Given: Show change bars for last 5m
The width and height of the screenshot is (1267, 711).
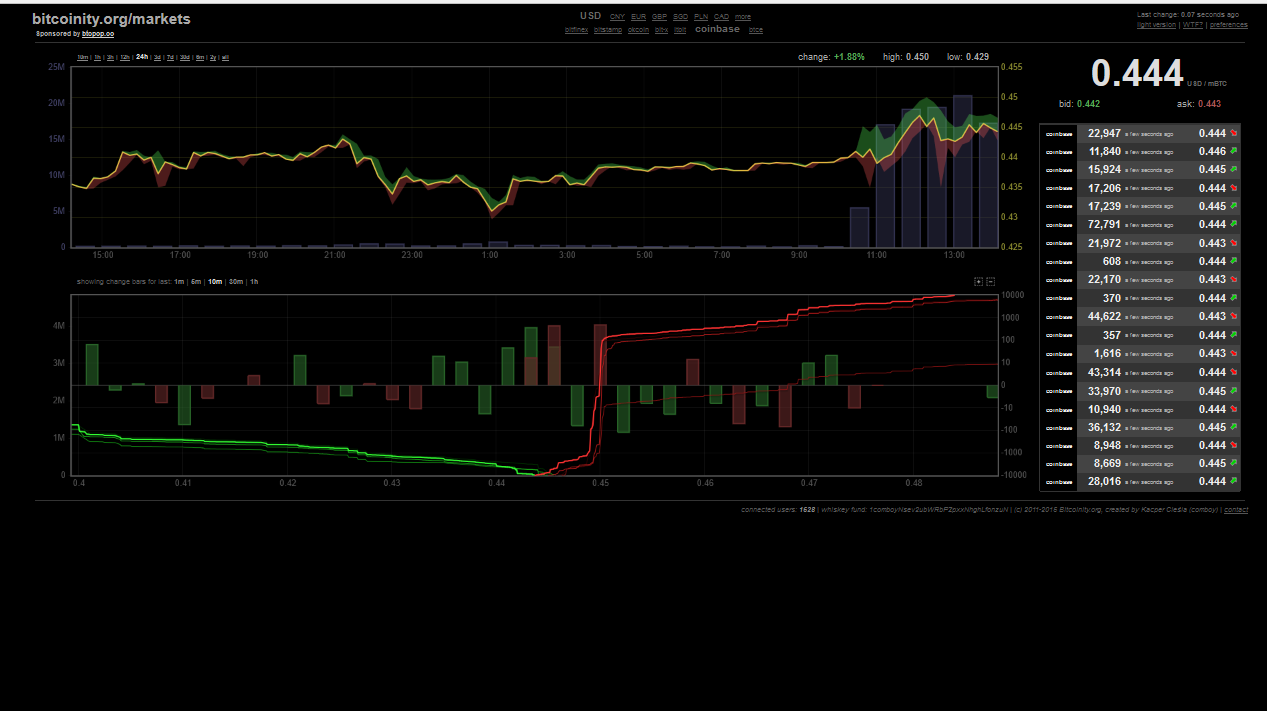Looking at the screenshot, I should tap(196, 282).
